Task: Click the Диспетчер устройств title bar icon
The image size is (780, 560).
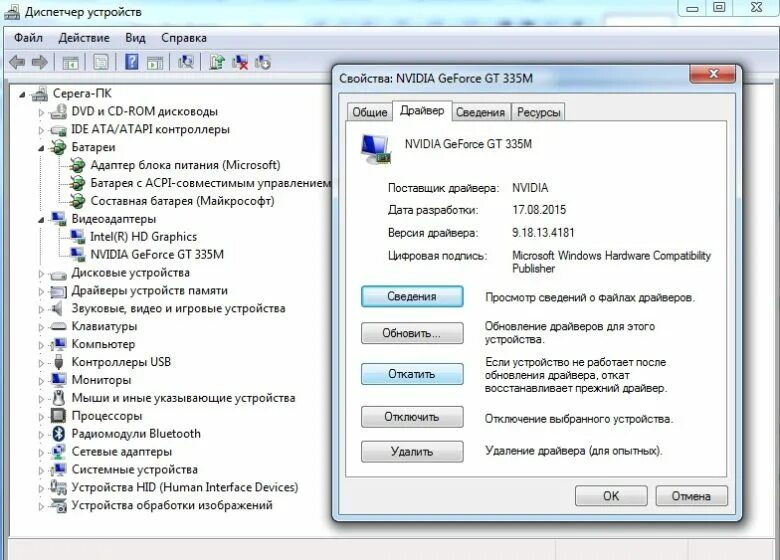Action: 12,12
